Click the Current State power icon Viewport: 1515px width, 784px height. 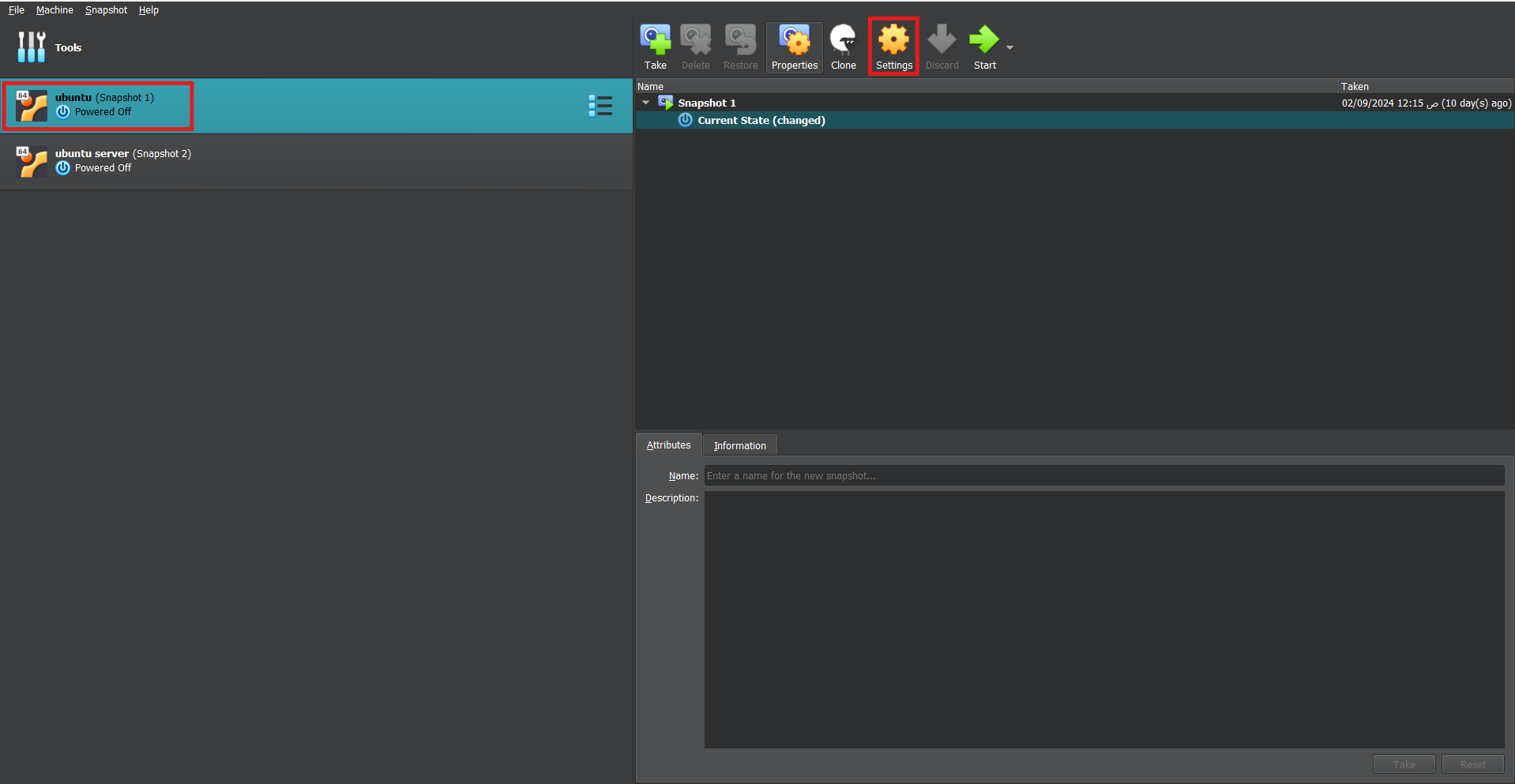tap(686, 120)
